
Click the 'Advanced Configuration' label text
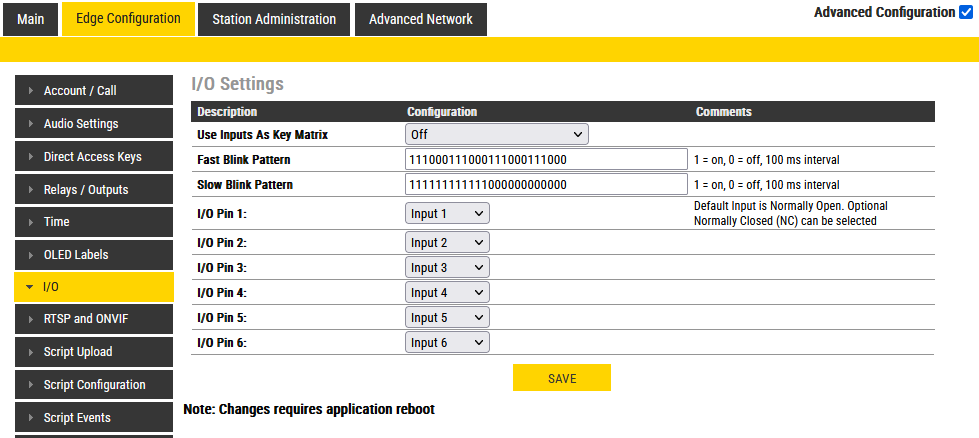point(884,12)
